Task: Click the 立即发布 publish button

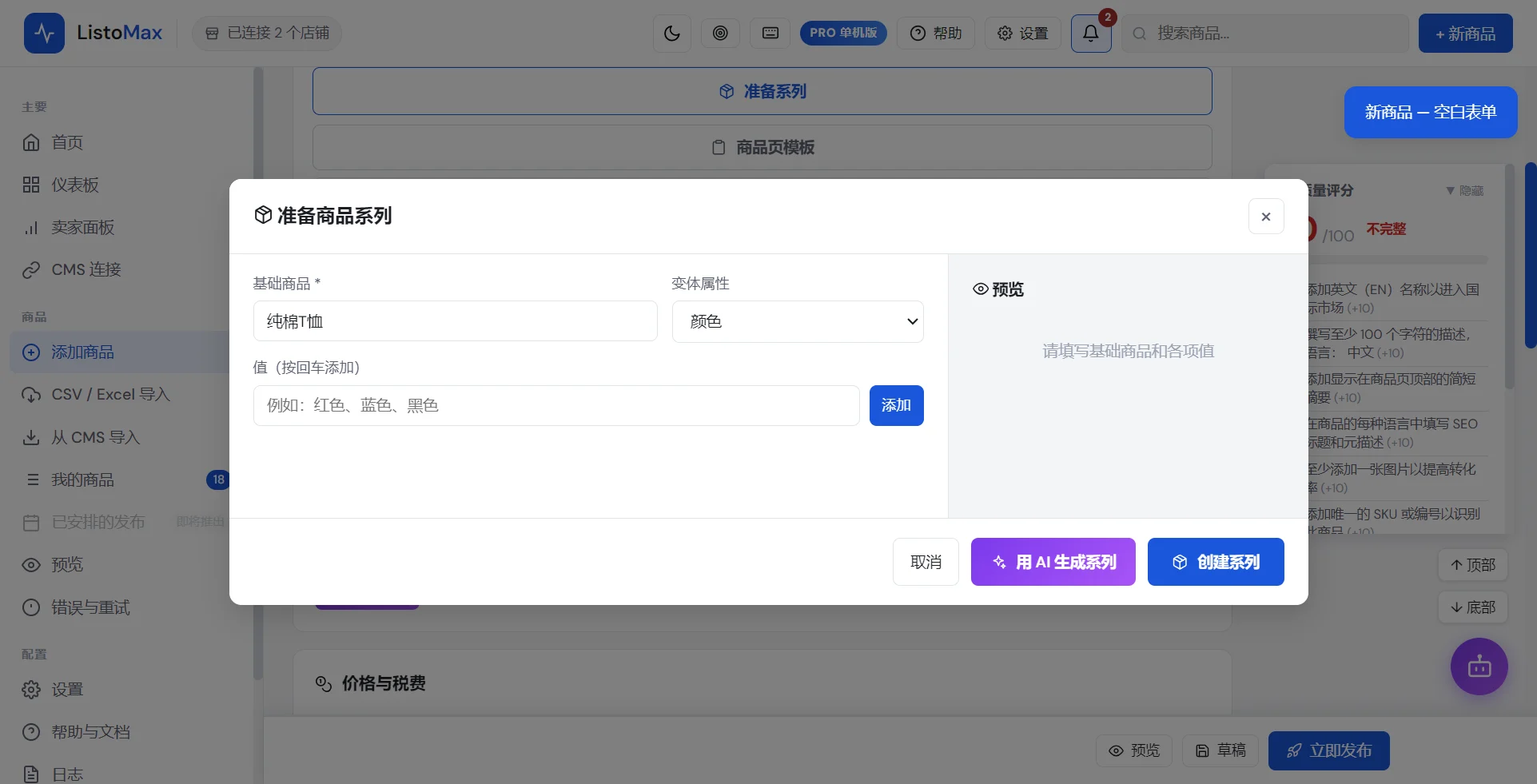Action: 1329,750
